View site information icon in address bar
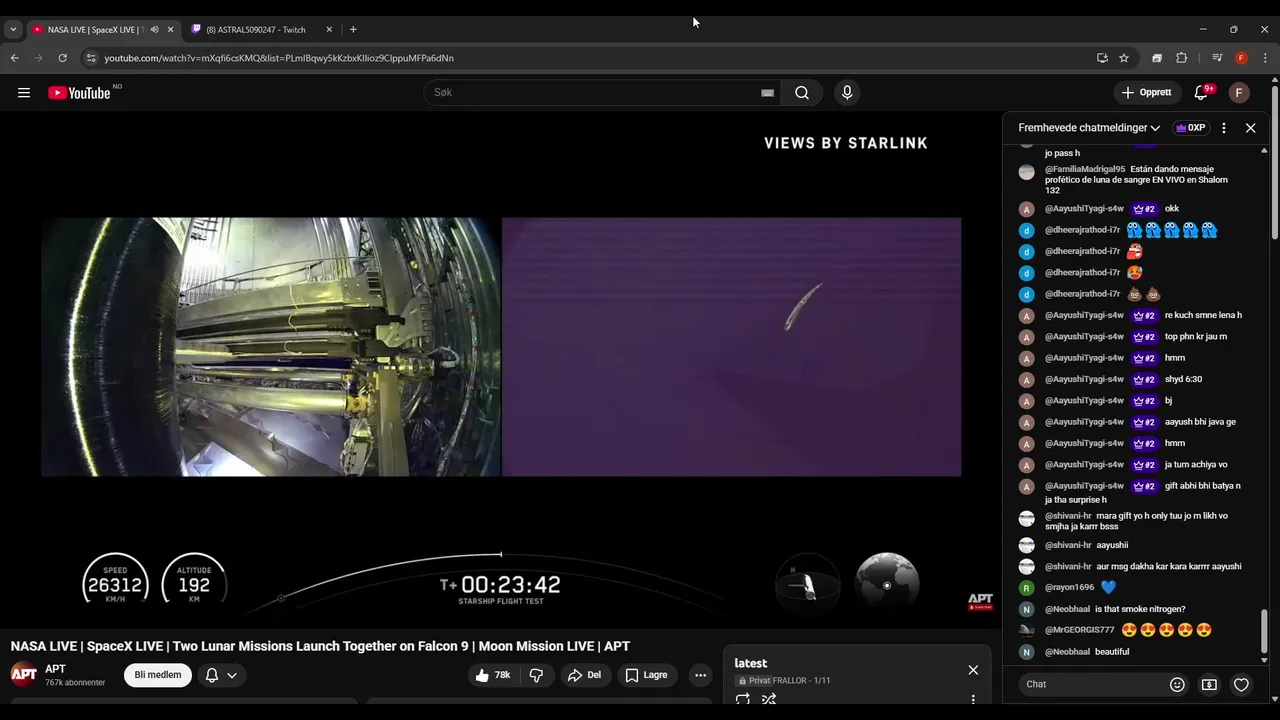Viewport: 1280px width, 720px height. [91, 58]
